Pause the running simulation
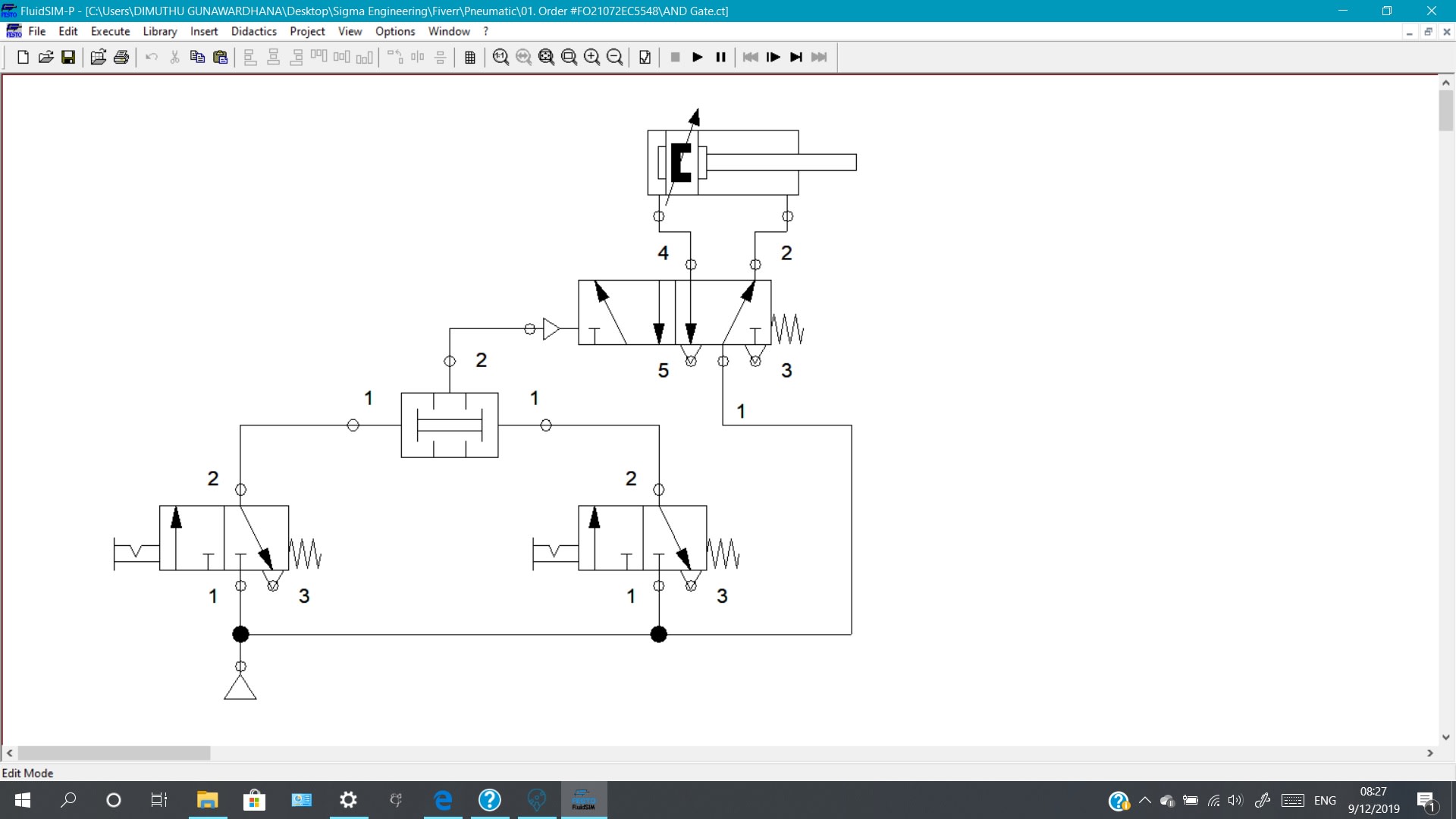Screen dimensions: 1456x819 720,57
